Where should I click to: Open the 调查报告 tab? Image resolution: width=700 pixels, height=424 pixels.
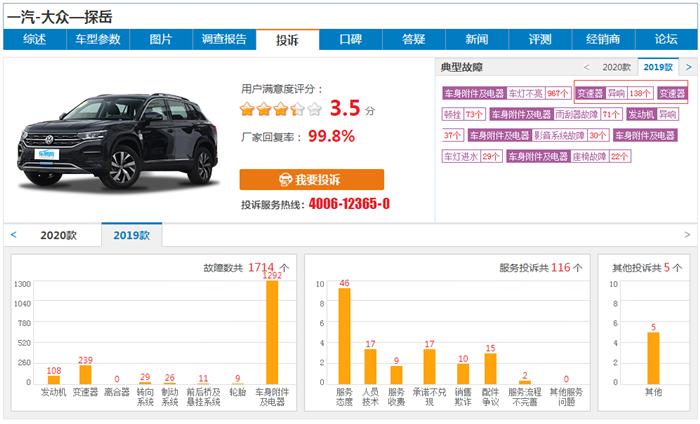point(224,39)
